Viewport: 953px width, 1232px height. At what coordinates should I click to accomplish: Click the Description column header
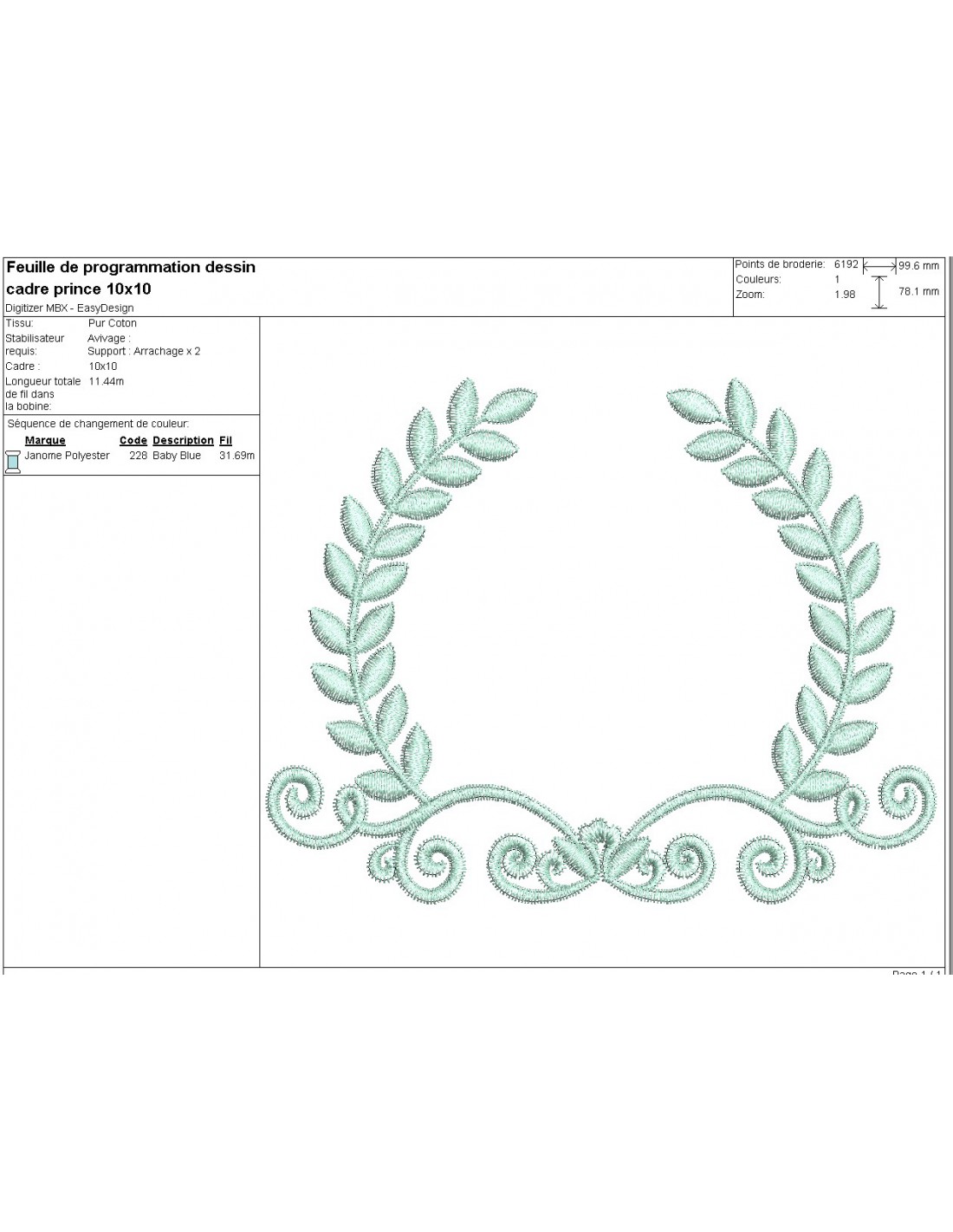[183, 440]
